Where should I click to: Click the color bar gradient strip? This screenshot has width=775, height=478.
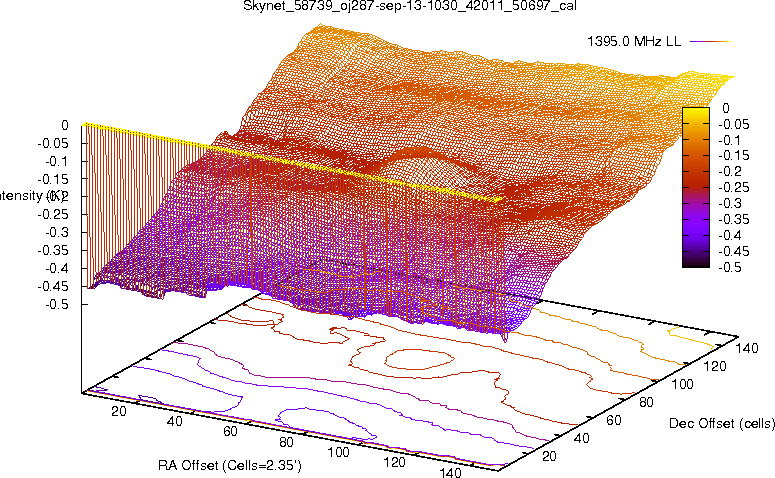(x=696, y=187)
